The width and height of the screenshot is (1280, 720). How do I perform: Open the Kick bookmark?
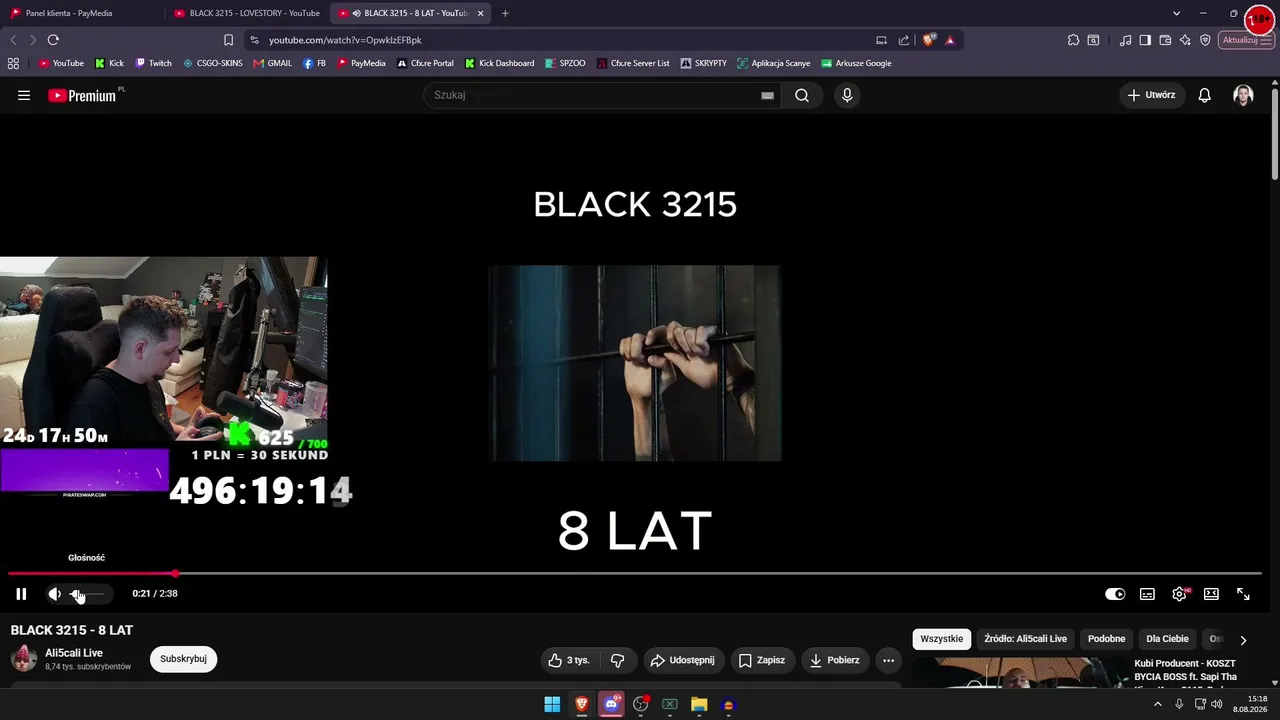point(109,63)
